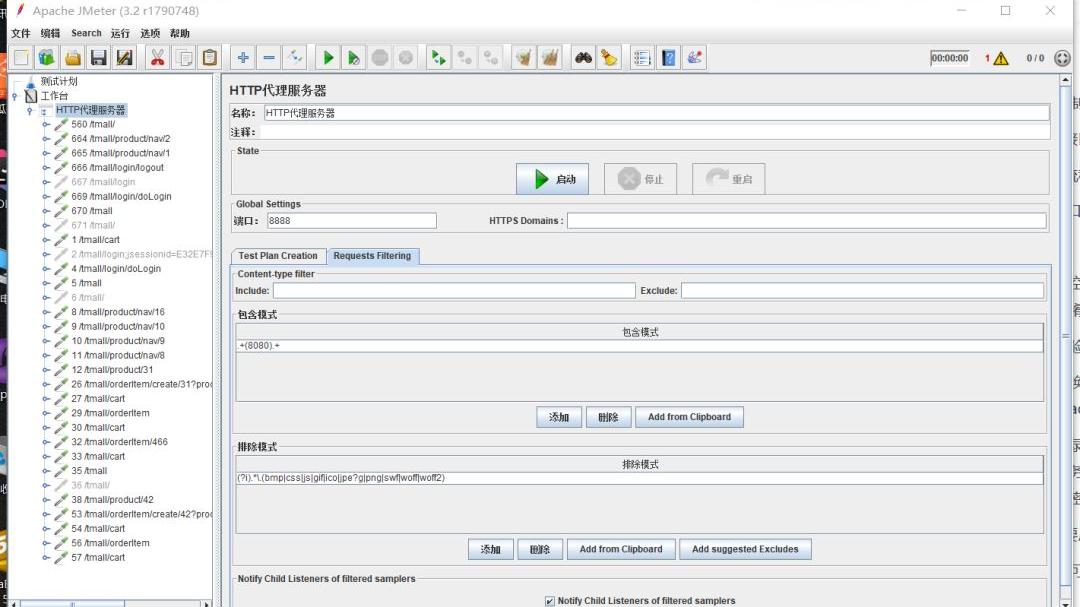Switch to Requests Filtering tab
This screenshot has width=1080, height=607.
372,256
